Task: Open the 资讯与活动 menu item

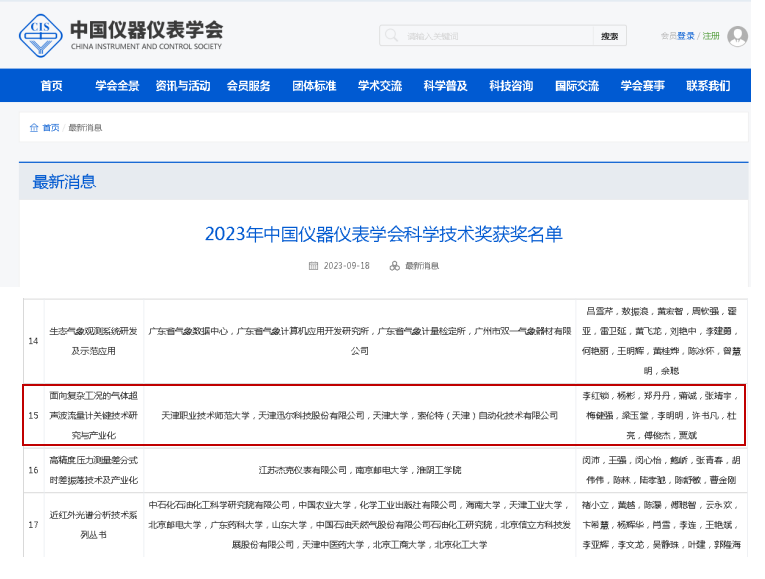Action: tap(182, 86)
